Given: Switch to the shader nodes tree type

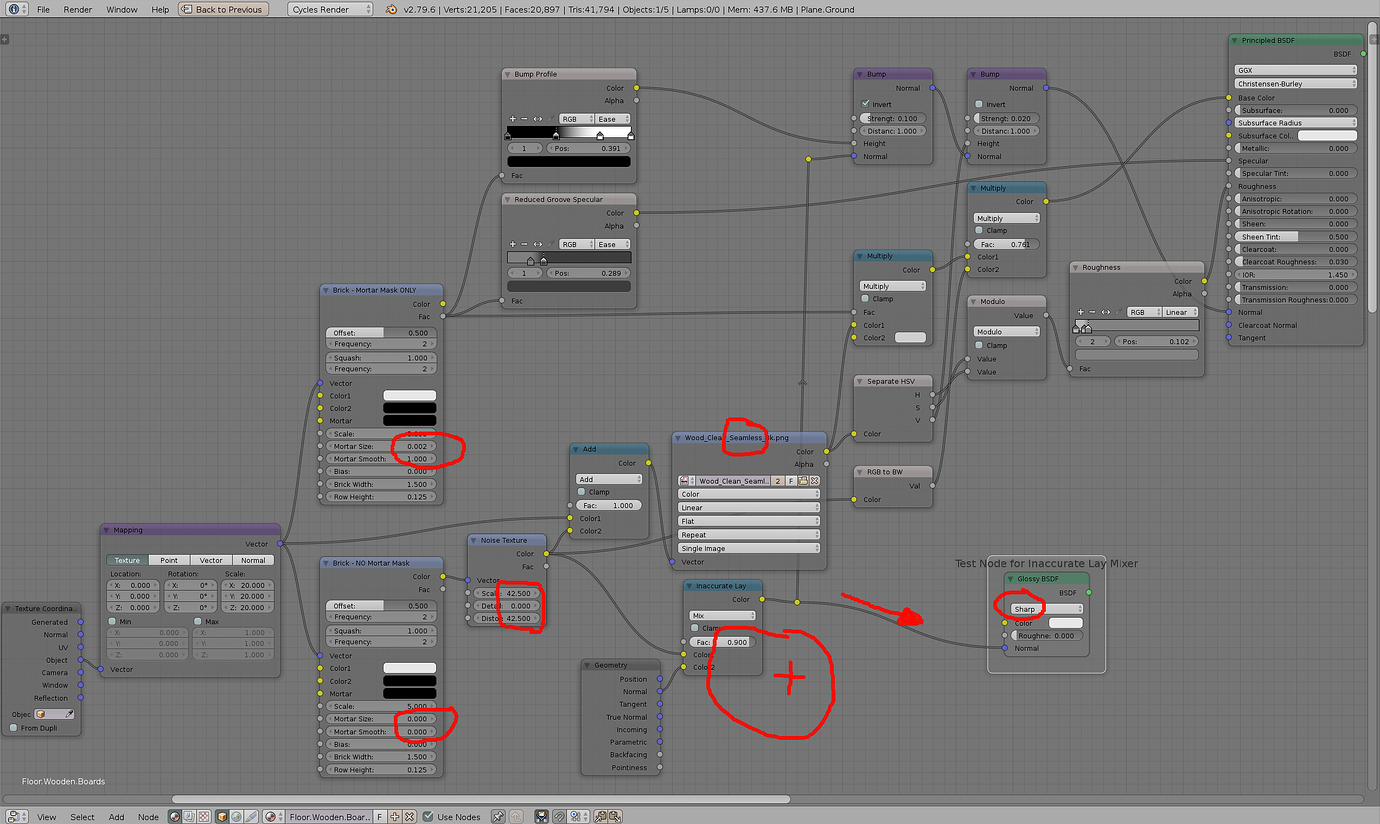Looking at the screenshot, I should [174, 816].
